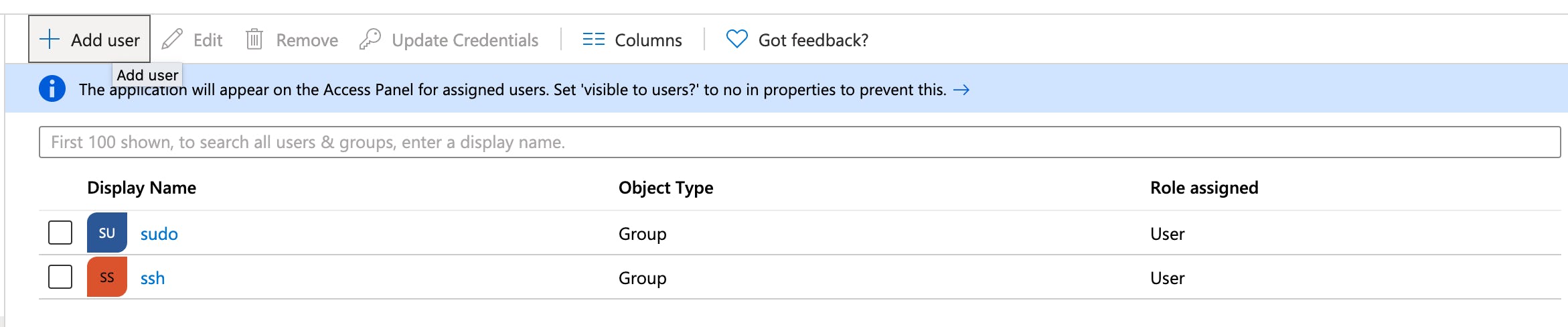1568x327 pixels.
Task: Click the SS group avatar
Action: (x=107, y=277)
